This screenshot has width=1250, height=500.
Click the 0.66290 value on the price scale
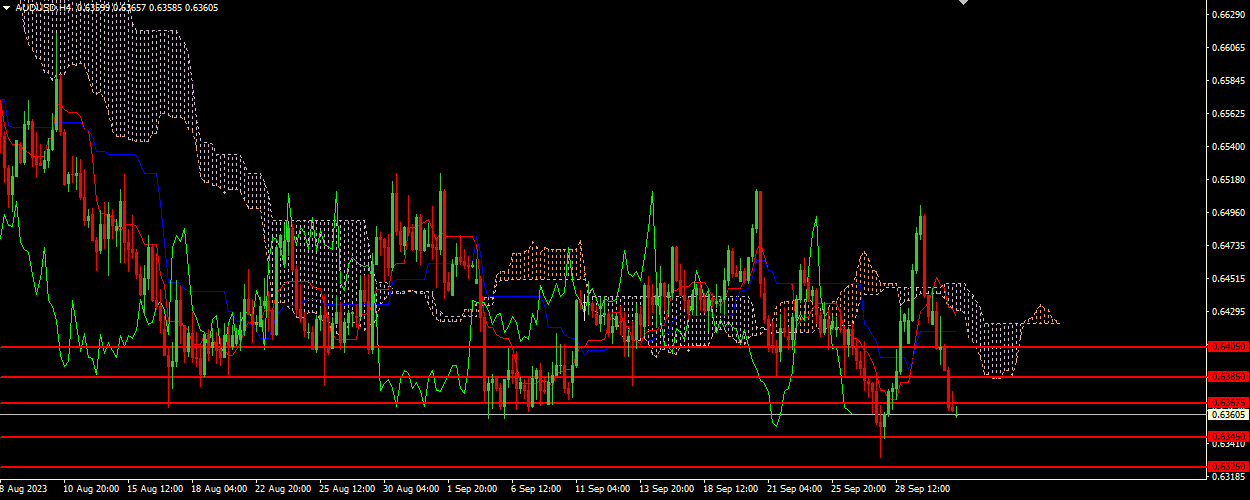(x=1227, y=15)
